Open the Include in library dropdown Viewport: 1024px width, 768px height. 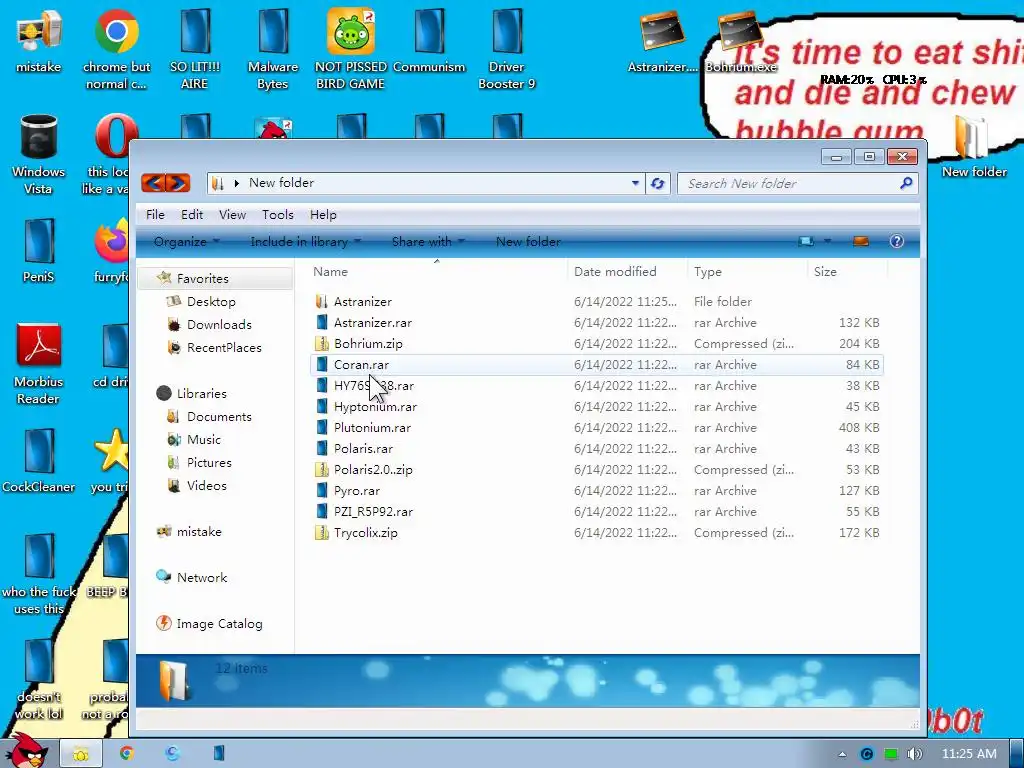(x=306, y=242)
